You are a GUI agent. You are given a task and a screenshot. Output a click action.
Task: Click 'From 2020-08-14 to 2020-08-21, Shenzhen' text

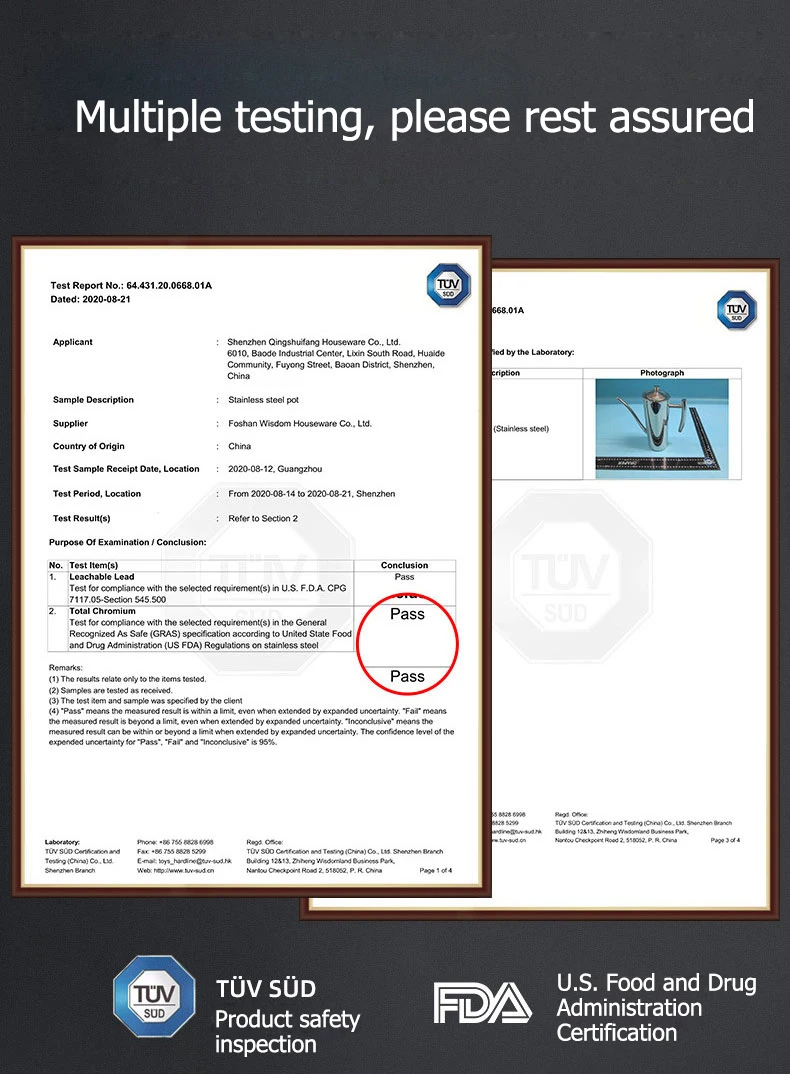click(x=311, y=494)
